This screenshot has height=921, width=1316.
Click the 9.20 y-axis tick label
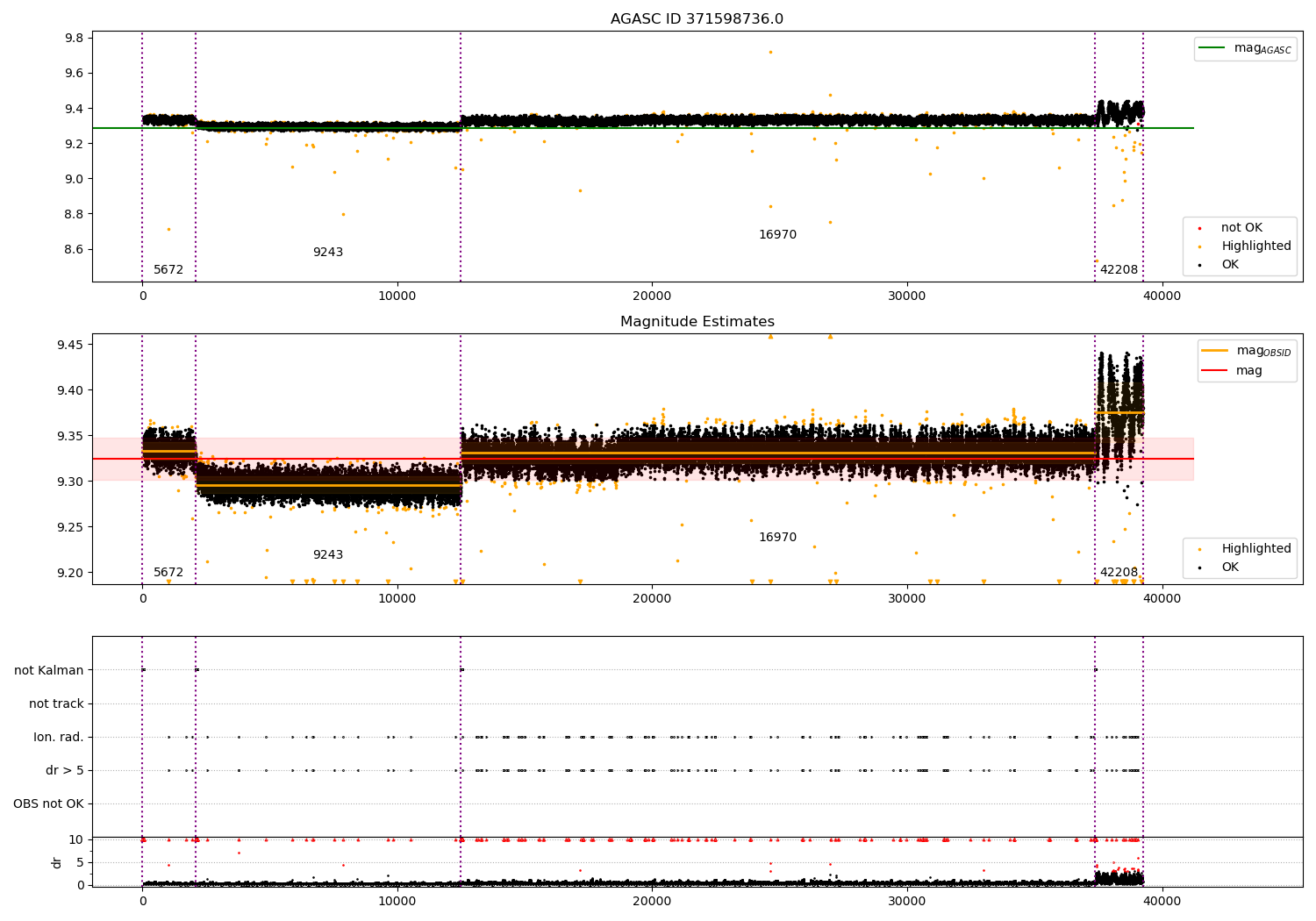[71, 573]
